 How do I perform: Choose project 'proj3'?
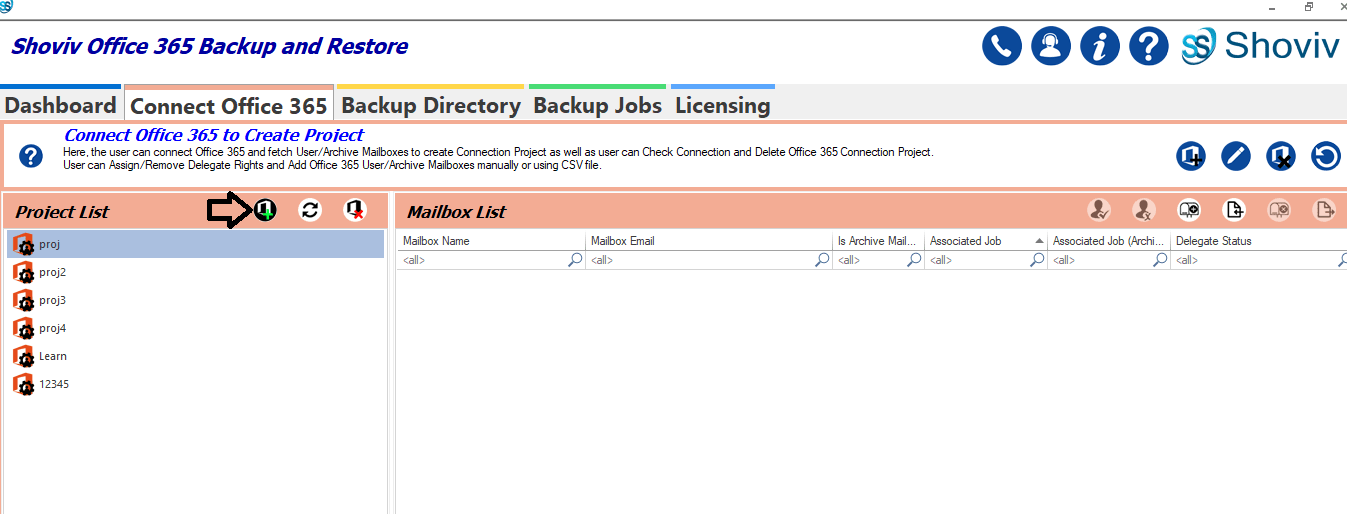coord(195,300)
